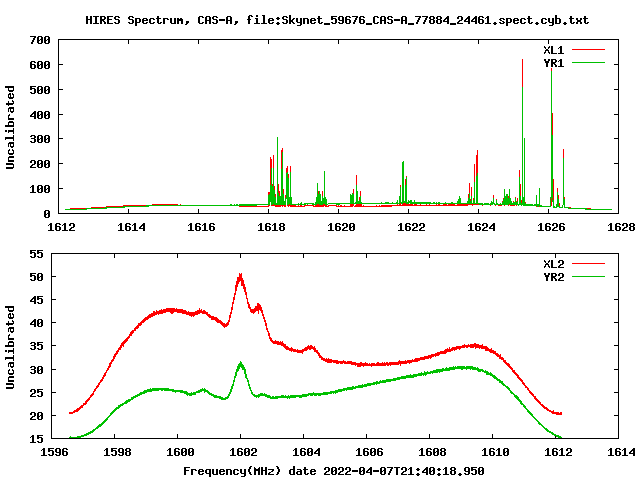Viewport: 640px width, 480px height.
Task: Click the 1614 tick label on bottom plot
Action: click(x=621, y=452)
